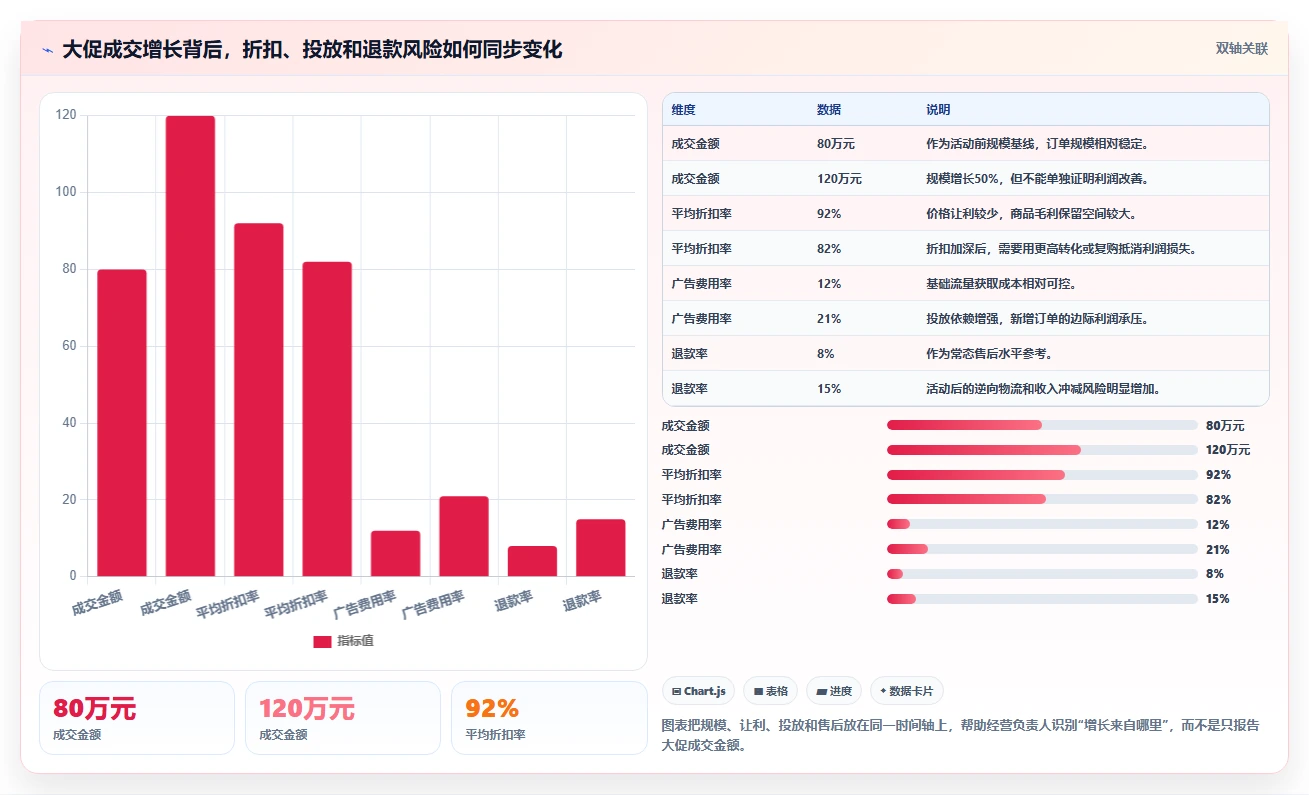Viewport: 1309px width, 795px height.
Task: Click the 退款率 chart bar at 8
Action: tap(532, 561)
